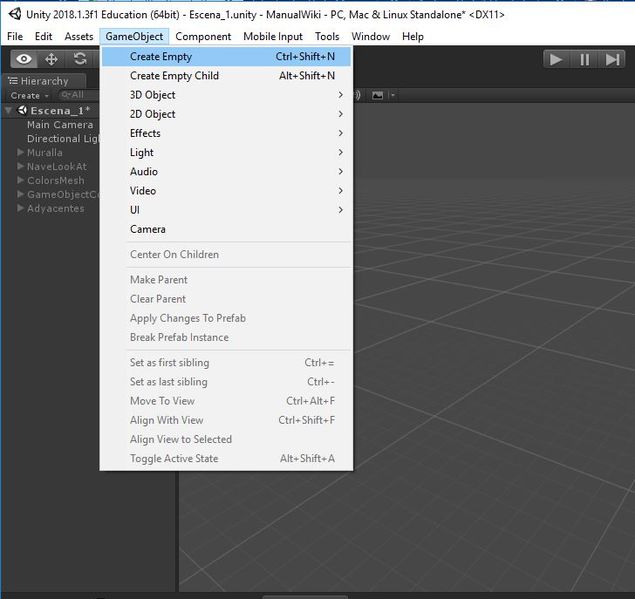Open the UI submenu
Screen dimensions: 635x599
coord(226,210)
